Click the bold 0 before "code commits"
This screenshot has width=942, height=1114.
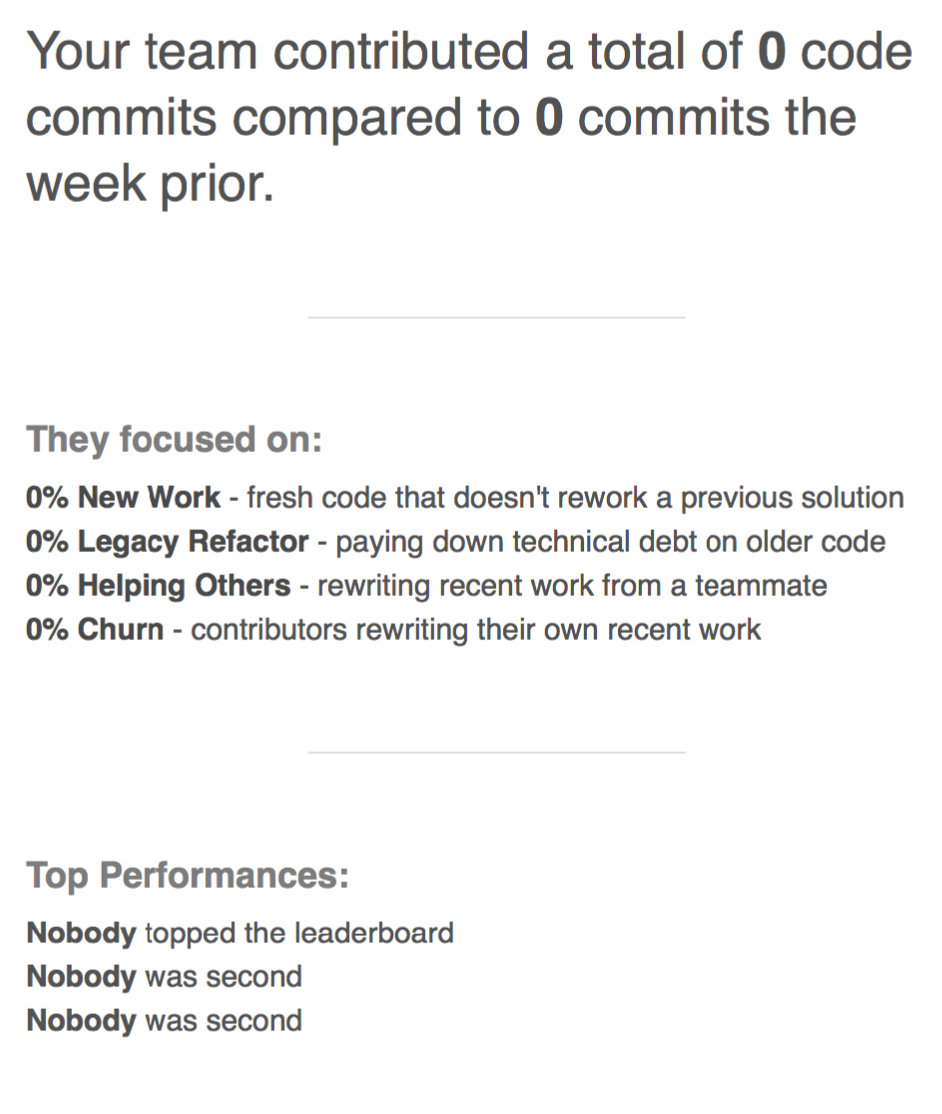770,52
